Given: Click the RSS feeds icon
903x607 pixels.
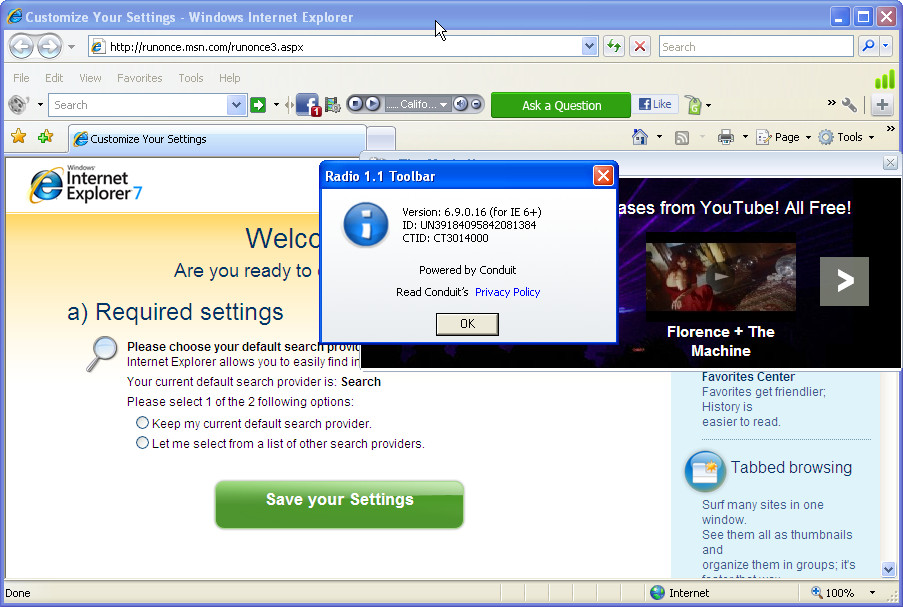Looking at the screenshot, I should point(682,138).
